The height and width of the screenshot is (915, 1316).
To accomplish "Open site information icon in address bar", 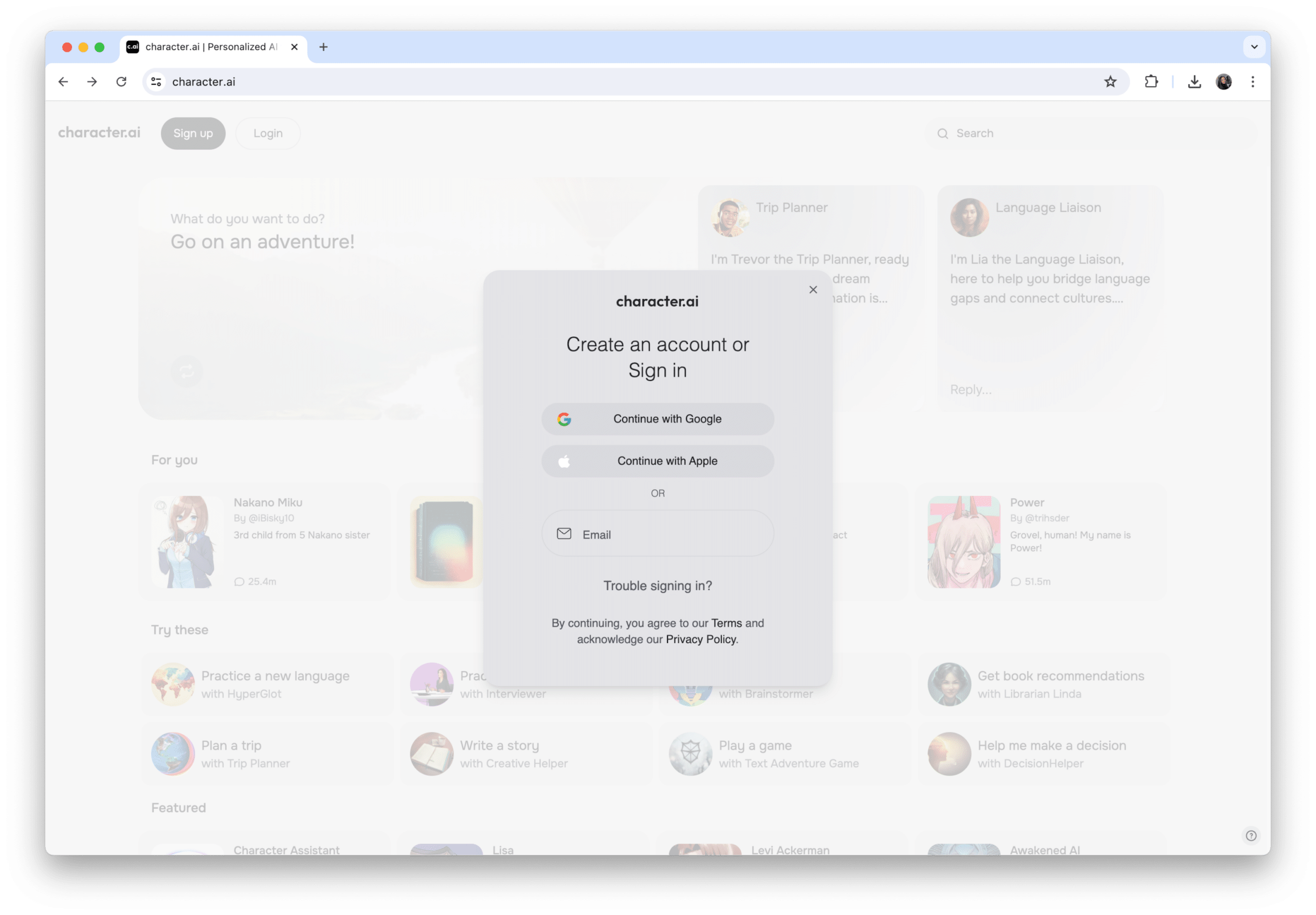I will [x=156, y=81].
